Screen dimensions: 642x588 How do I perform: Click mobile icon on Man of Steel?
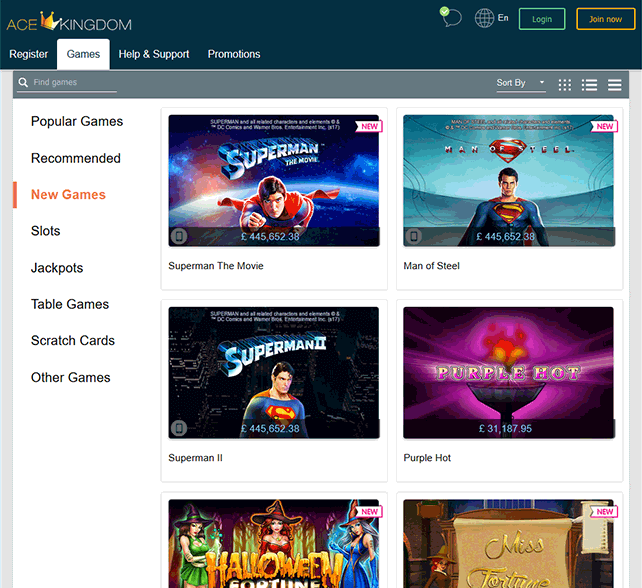tap(414, 236)
